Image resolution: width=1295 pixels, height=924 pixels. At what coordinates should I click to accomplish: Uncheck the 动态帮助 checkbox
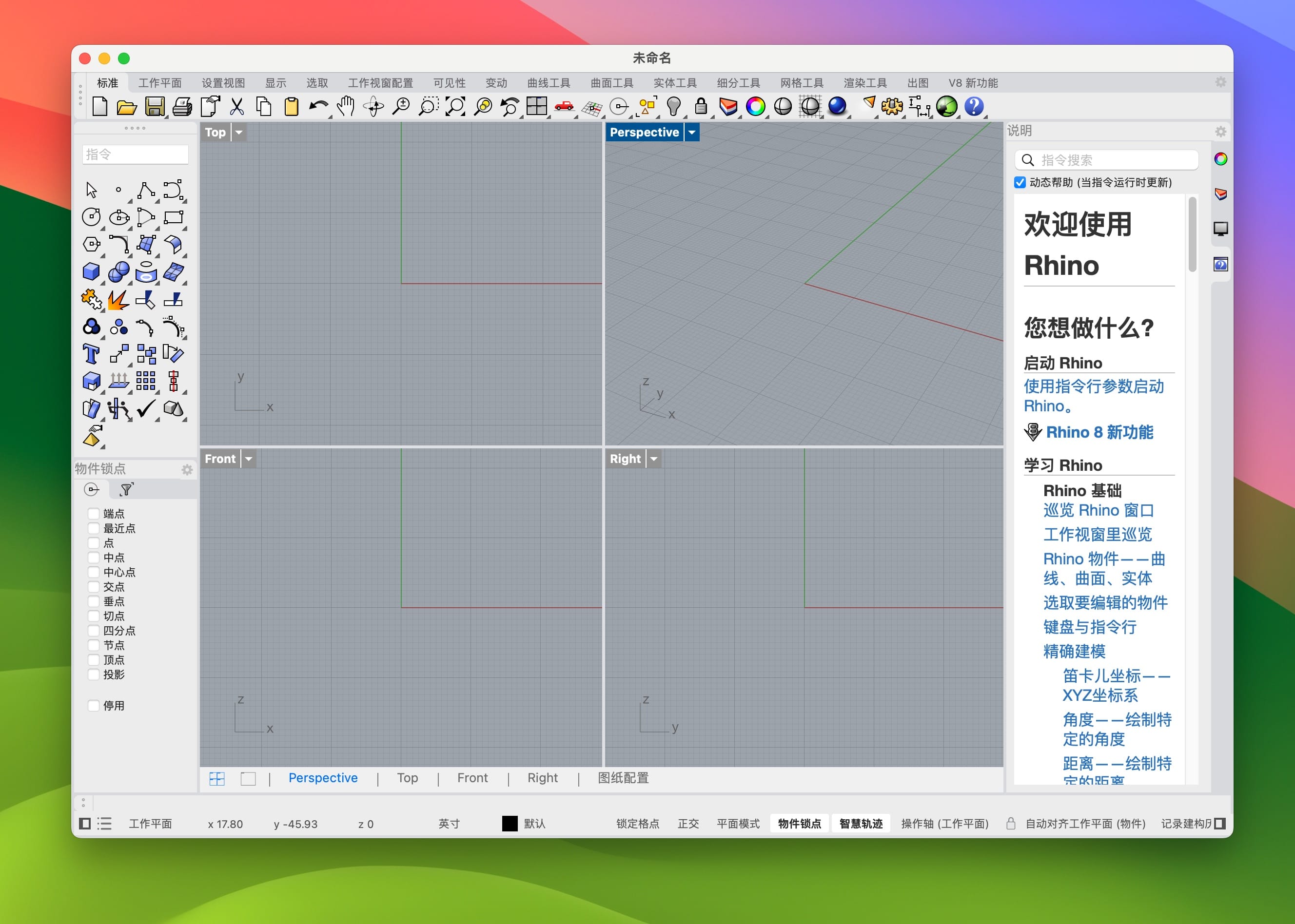click(x=1020, y=182)
